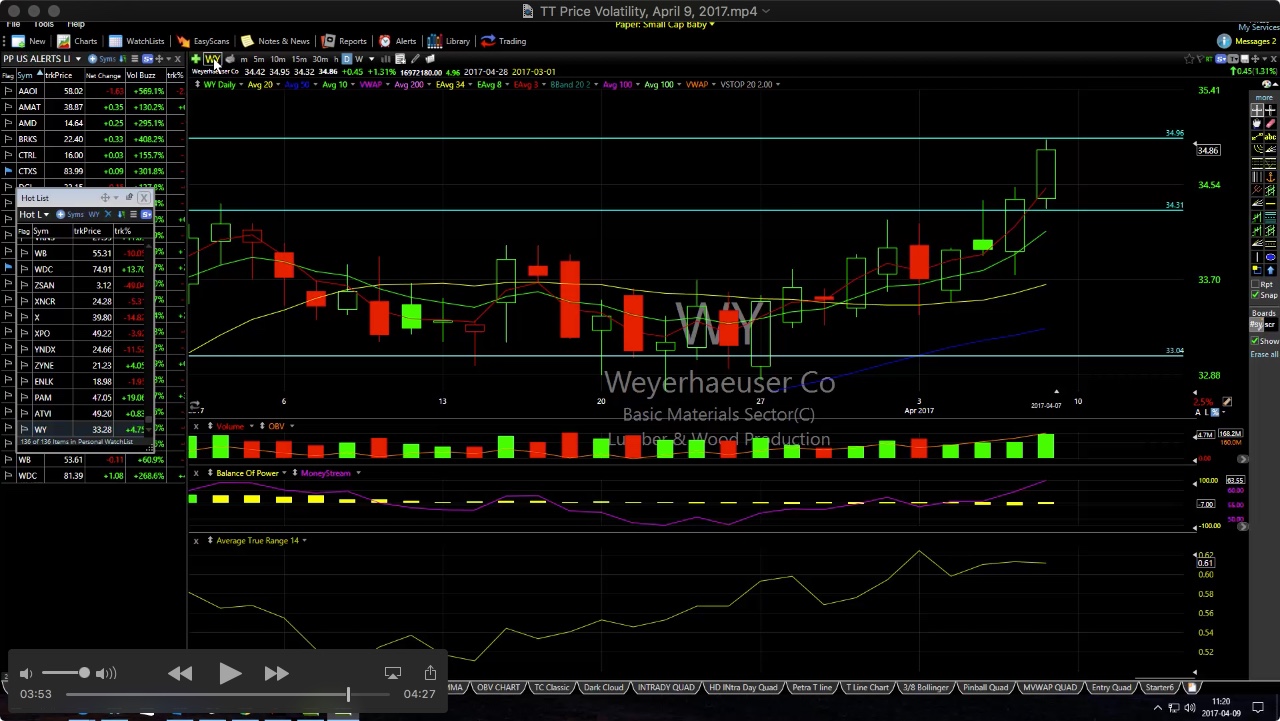Rewind the video
This screenshot has width=1280, height=721.
click(180, 674)
